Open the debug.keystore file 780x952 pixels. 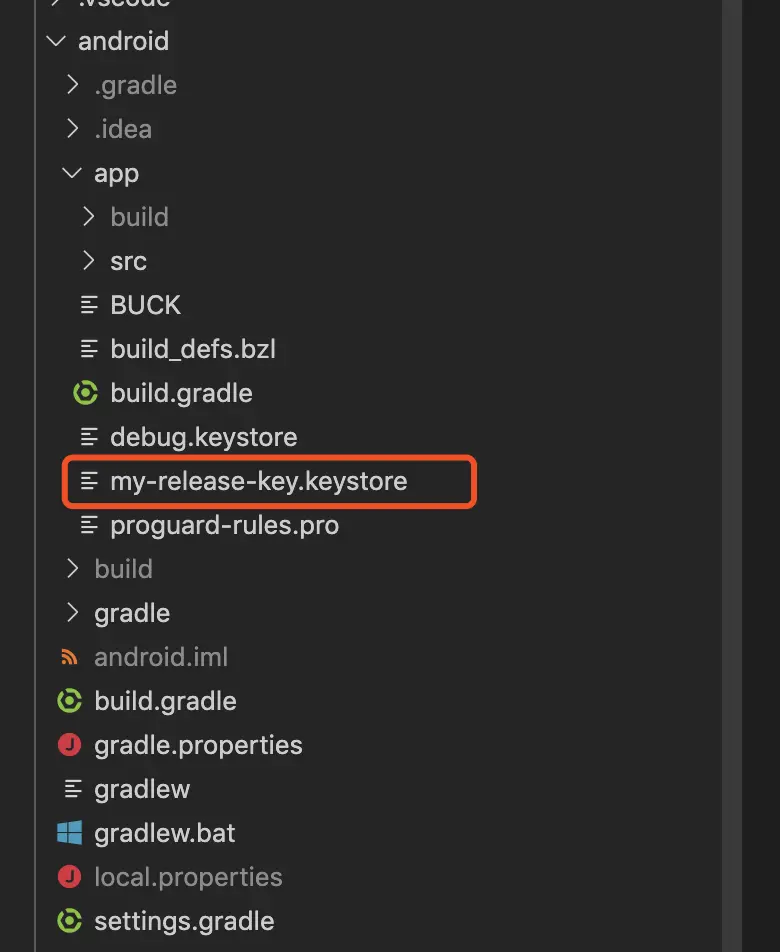pos(203,437)
